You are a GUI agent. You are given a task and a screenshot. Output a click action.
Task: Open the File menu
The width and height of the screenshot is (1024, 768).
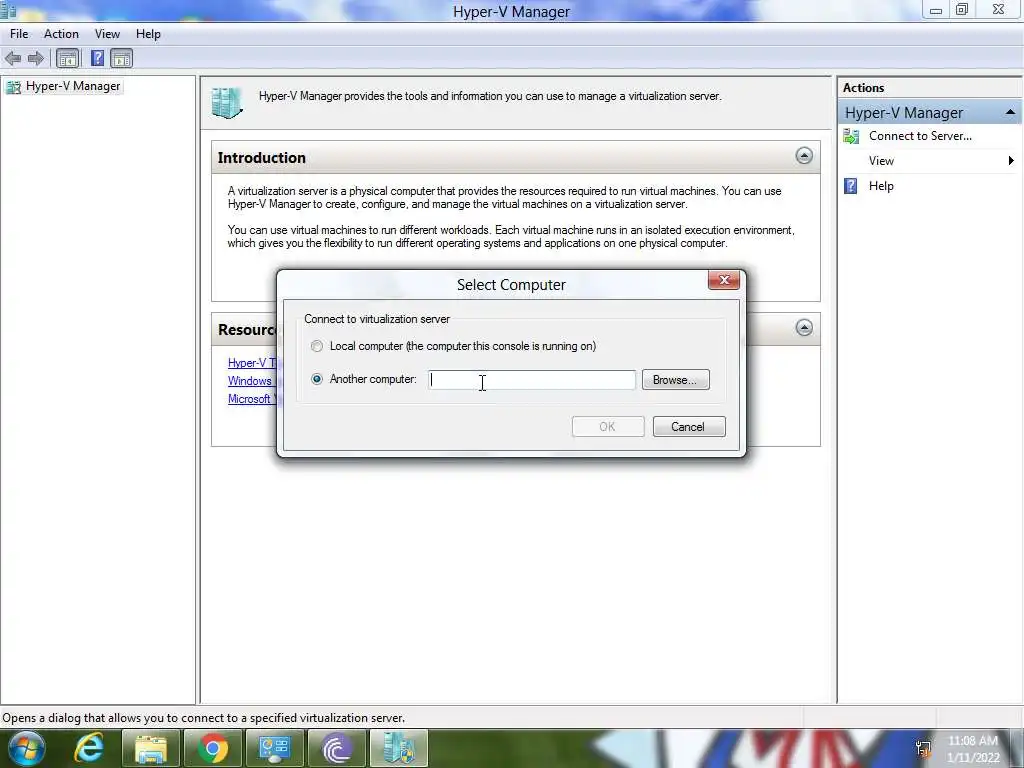click(x=19, y=34)
